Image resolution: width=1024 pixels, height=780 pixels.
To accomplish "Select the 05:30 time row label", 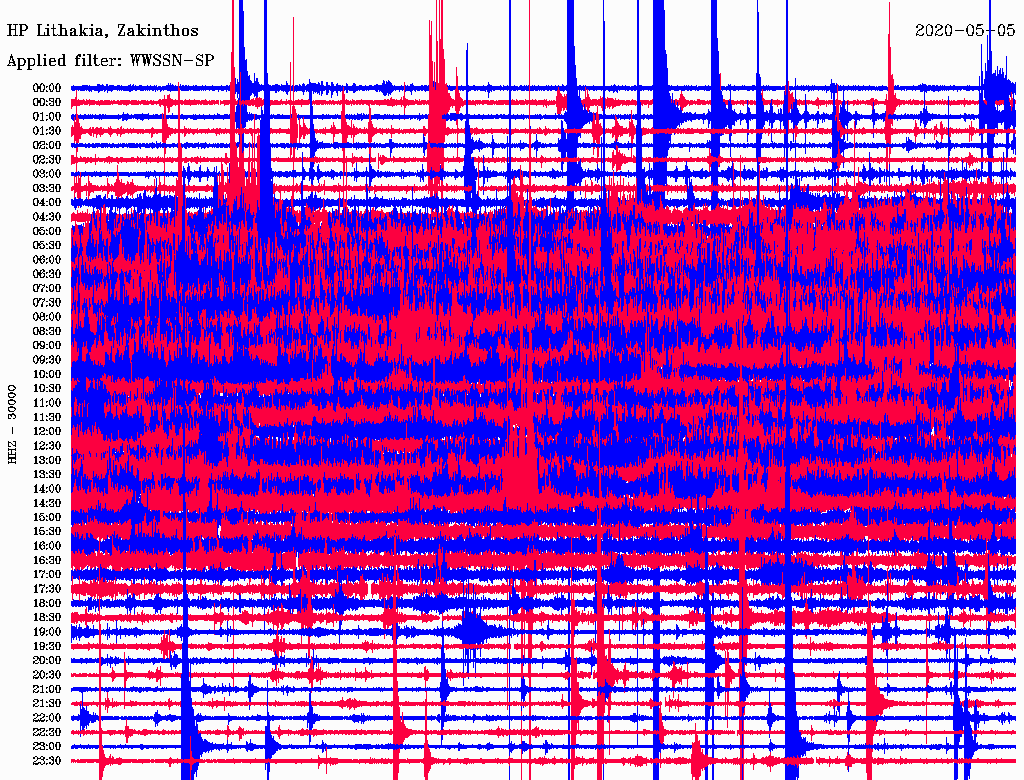I will 47,246.
